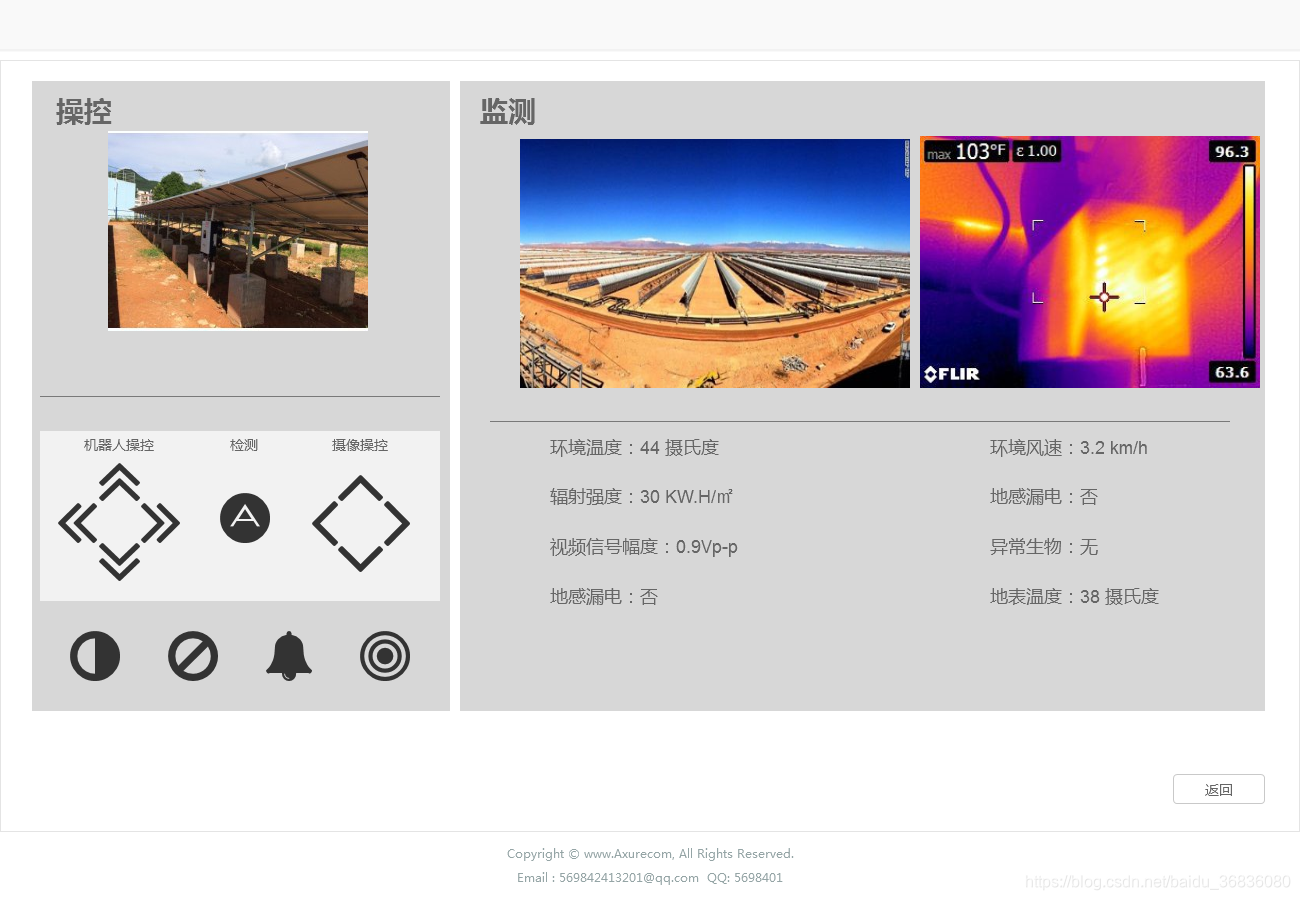Viewport: 1300px width, 900px height.
Task: Click the Copyright www.Axurecom footer text
Action: pyautogui.click(x=650, y=854)
